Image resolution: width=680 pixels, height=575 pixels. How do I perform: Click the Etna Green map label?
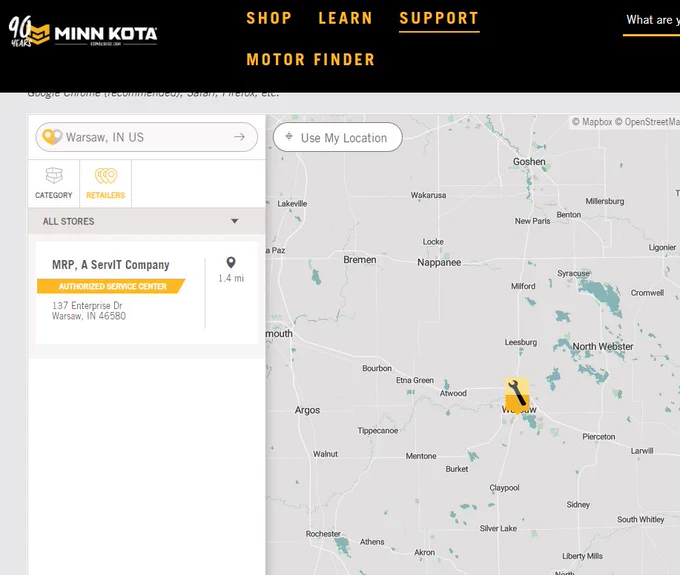tap(415, 380)
